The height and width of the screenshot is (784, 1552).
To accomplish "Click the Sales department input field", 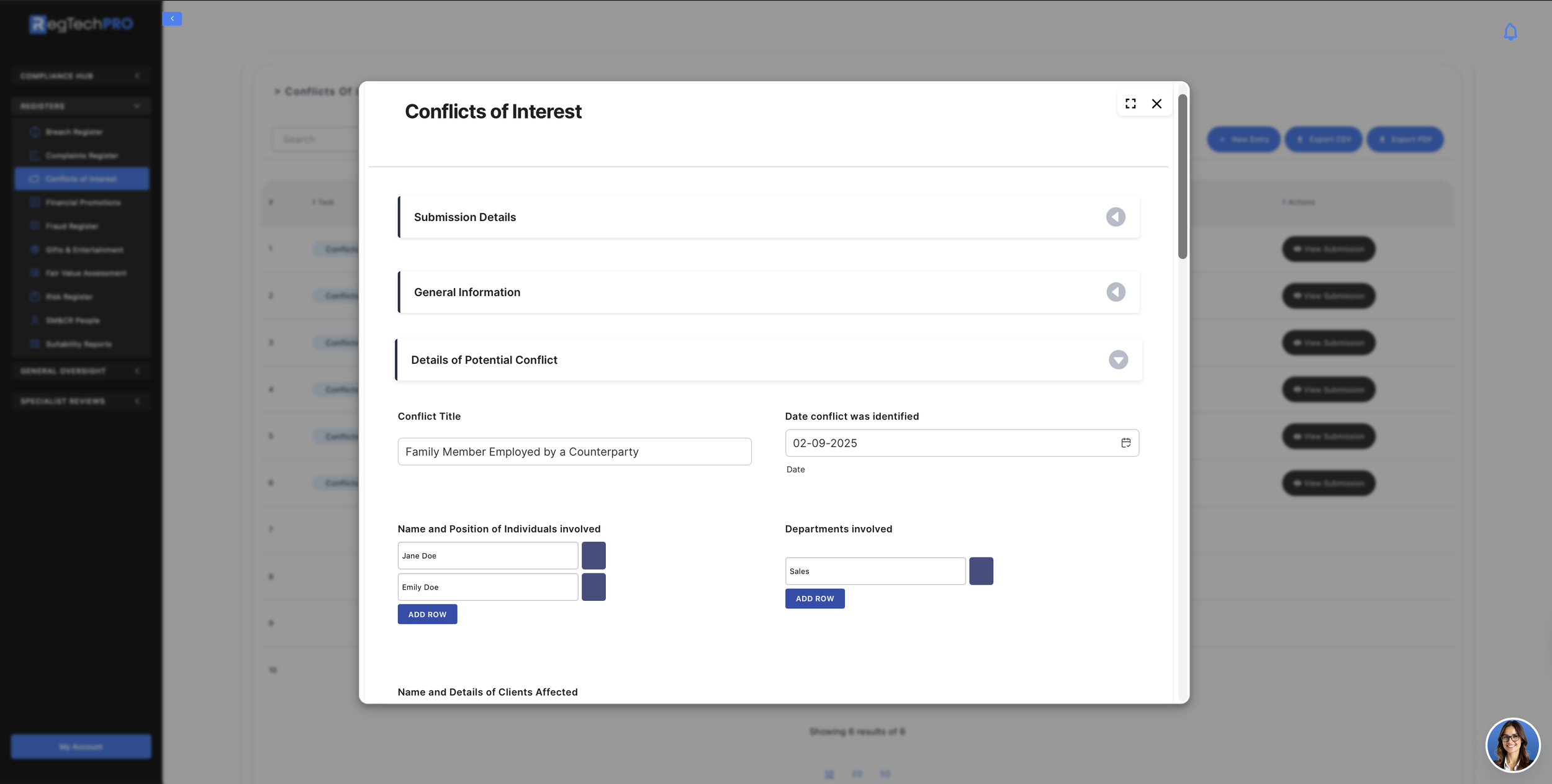I will (x=875, y=571).
